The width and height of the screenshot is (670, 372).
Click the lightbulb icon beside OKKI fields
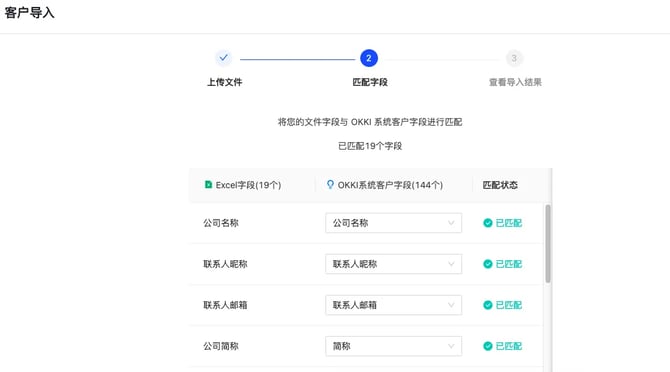[x=330, y=185]
